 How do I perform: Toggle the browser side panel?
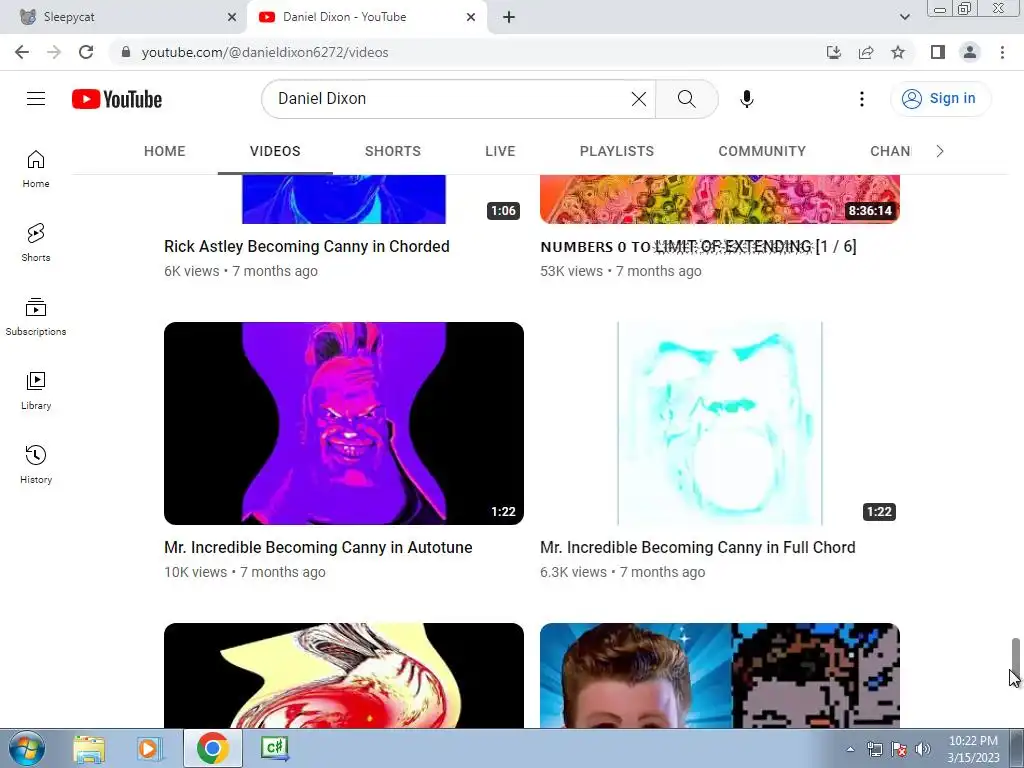click(938, 52)
